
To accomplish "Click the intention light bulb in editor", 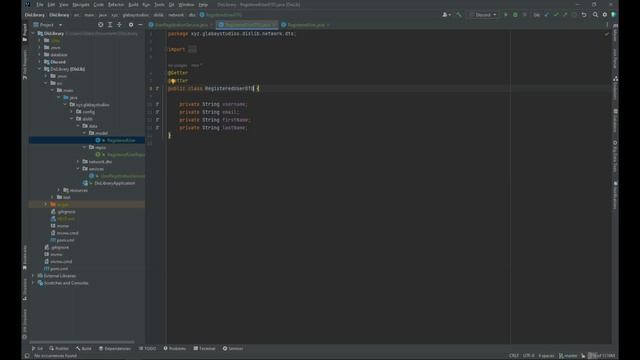I will [x=173, y=81].
